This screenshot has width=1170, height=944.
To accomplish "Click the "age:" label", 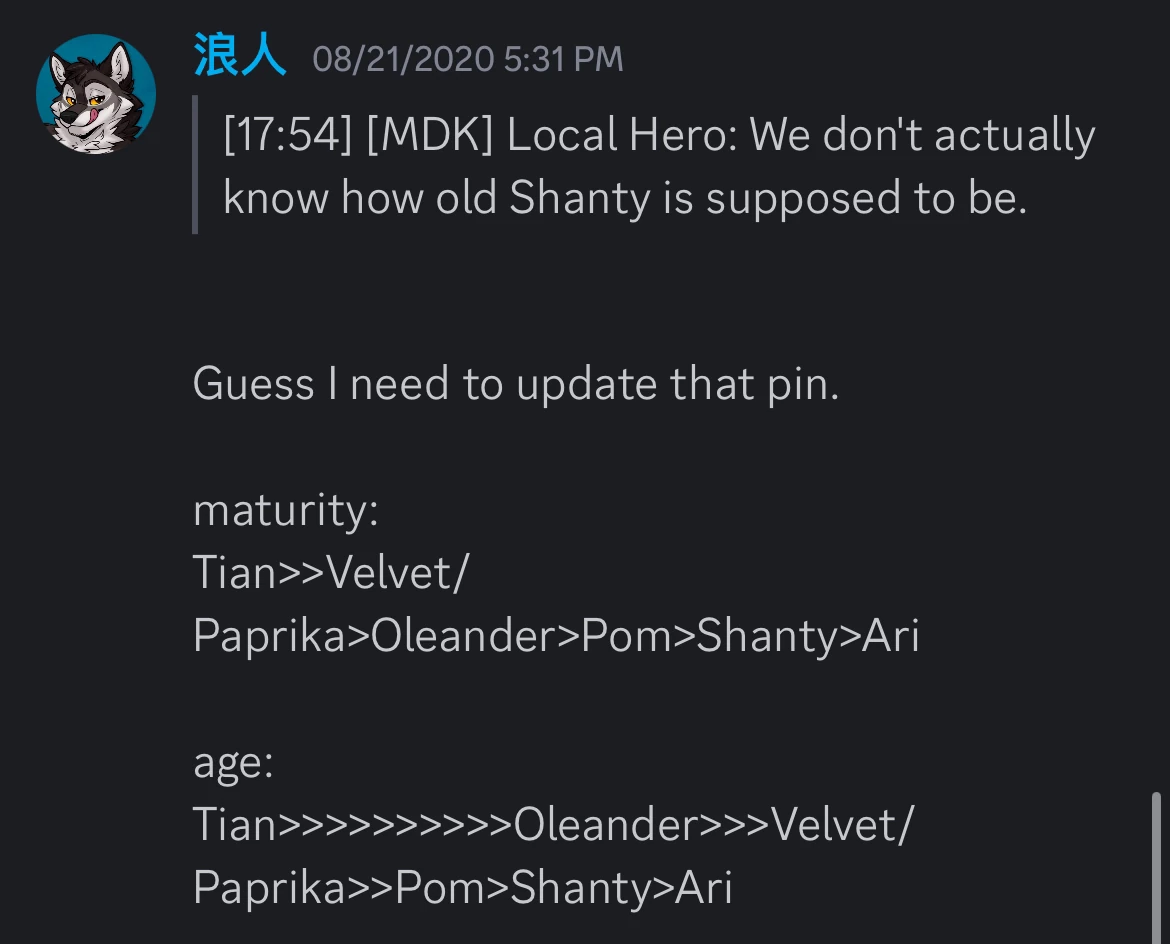I will (x=233, y=762).
